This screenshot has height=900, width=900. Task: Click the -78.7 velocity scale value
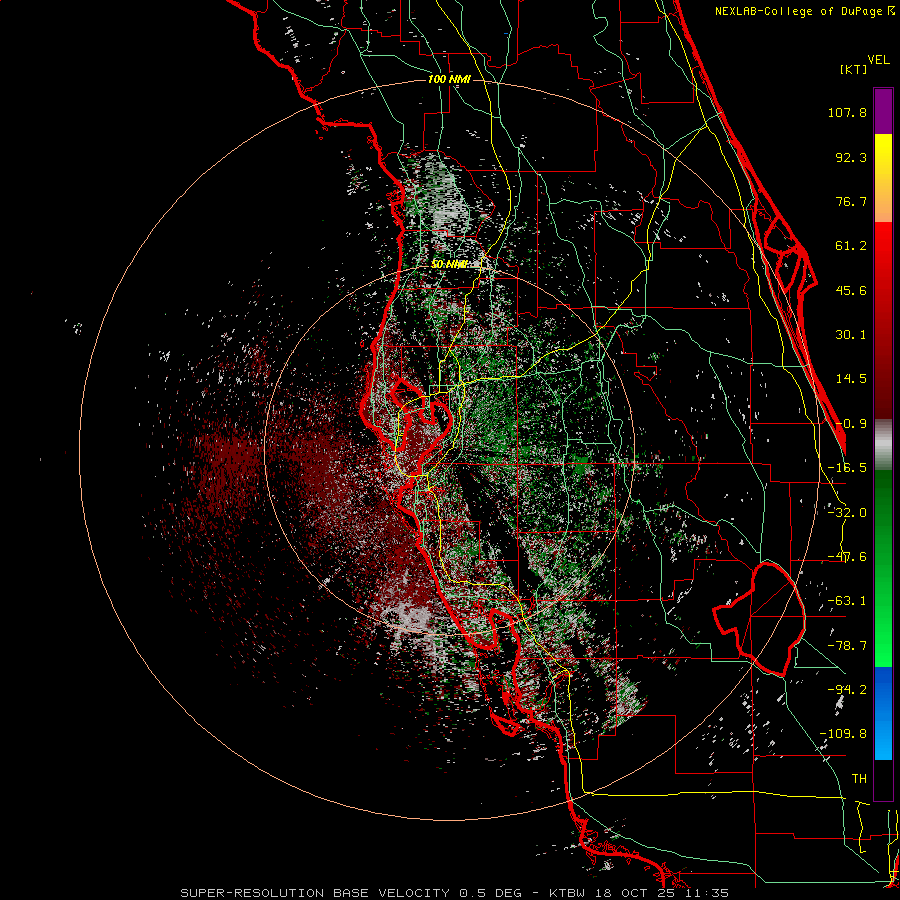pos(847,646)
